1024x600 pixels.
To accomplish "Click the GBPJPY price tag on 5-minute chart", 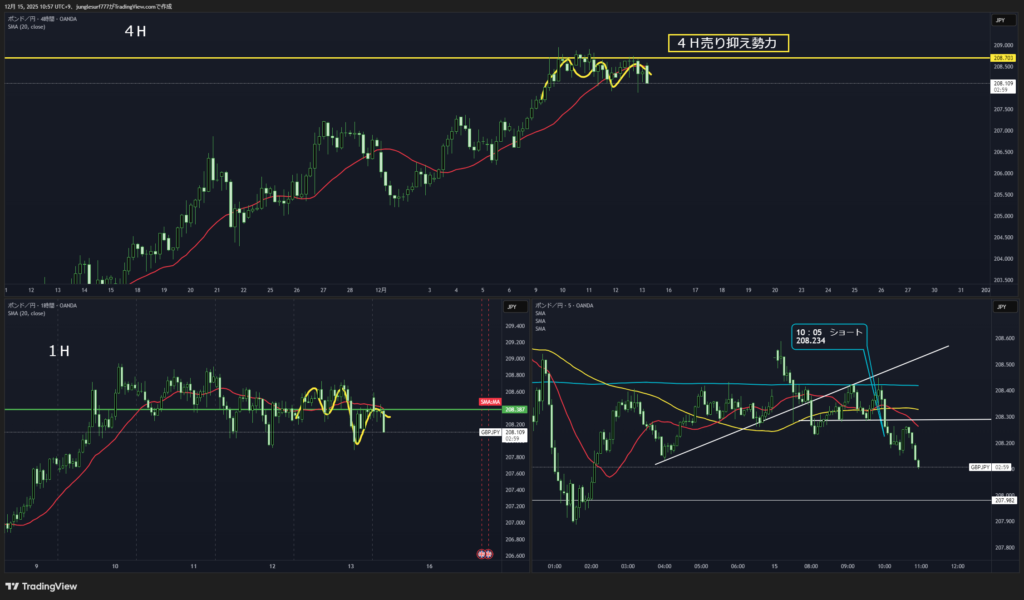I will pyautogui.click(x=981, y=467).
